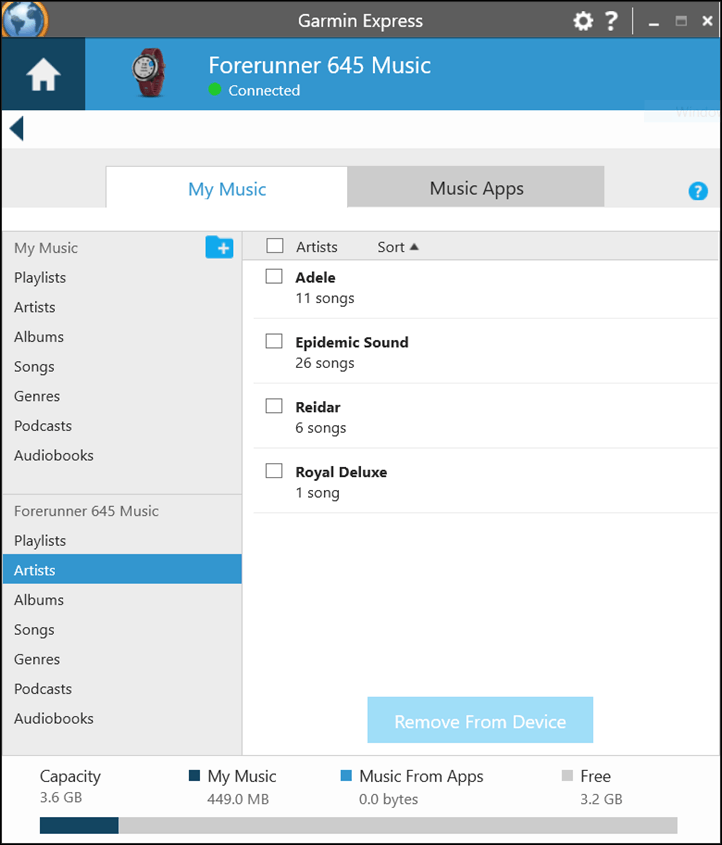Image resolution: width=722 pixels, height=845 pixels.
Task: Click the Artists column header label
Action: (317, 247)
